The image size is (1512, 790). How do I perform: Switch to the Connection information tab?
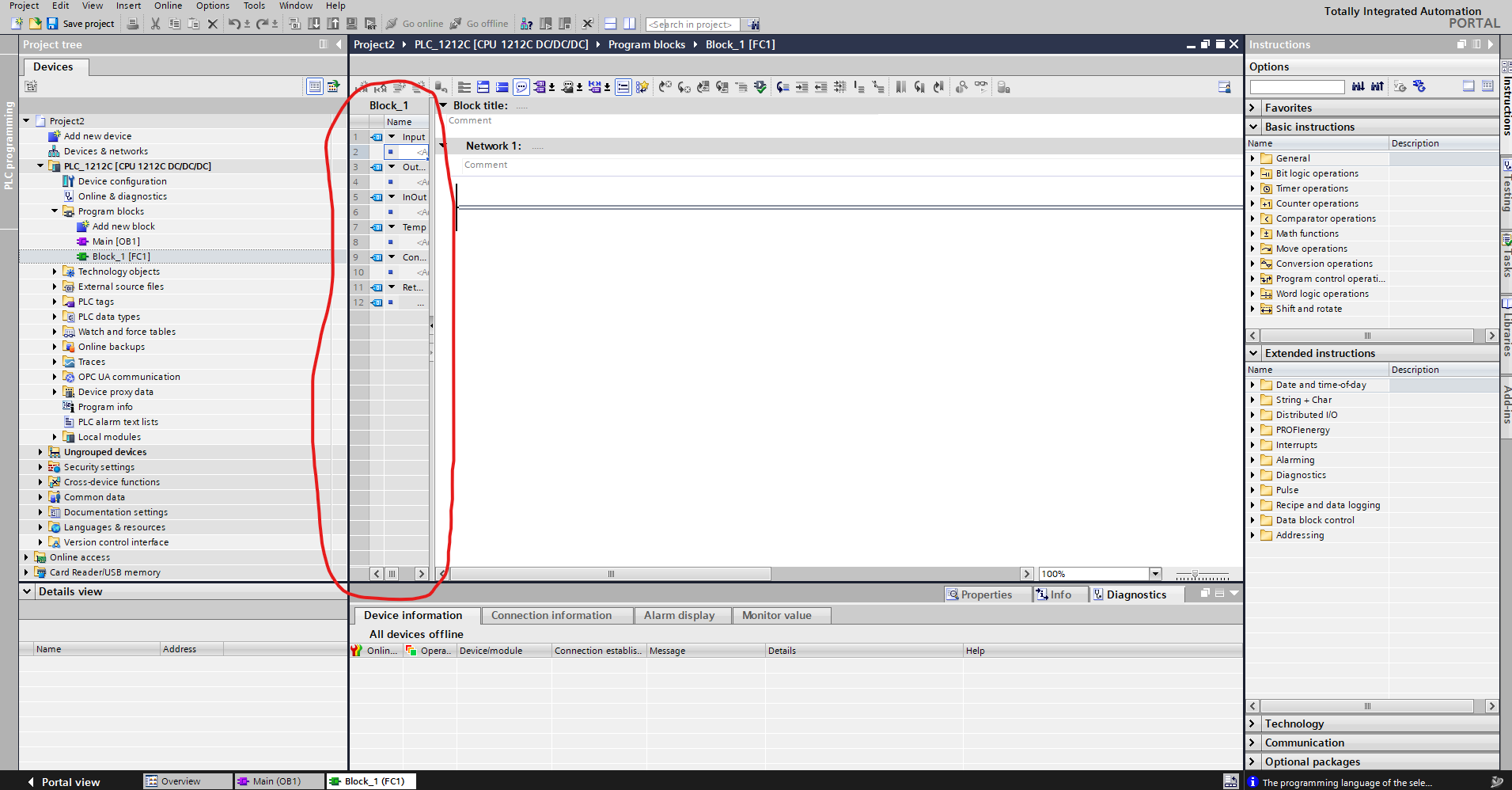[x=551, y=615]
